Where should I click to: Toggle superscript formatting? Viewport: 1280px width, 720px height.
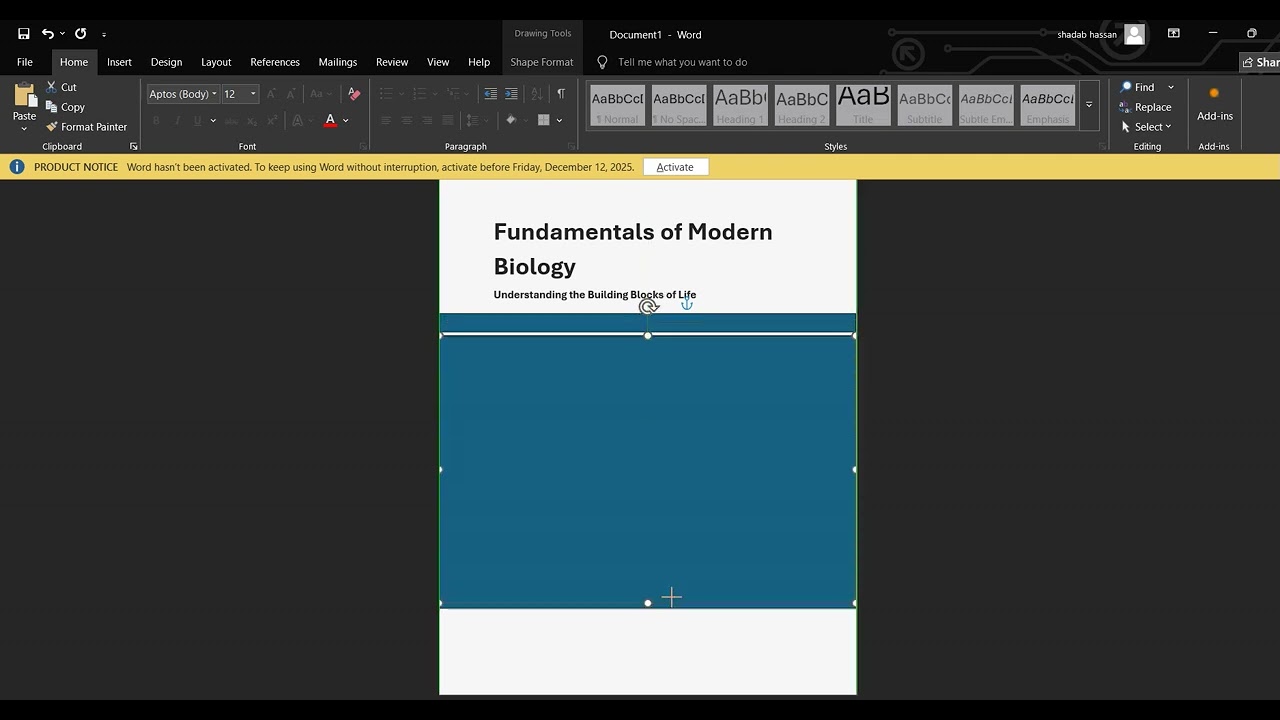click(272, 120)
